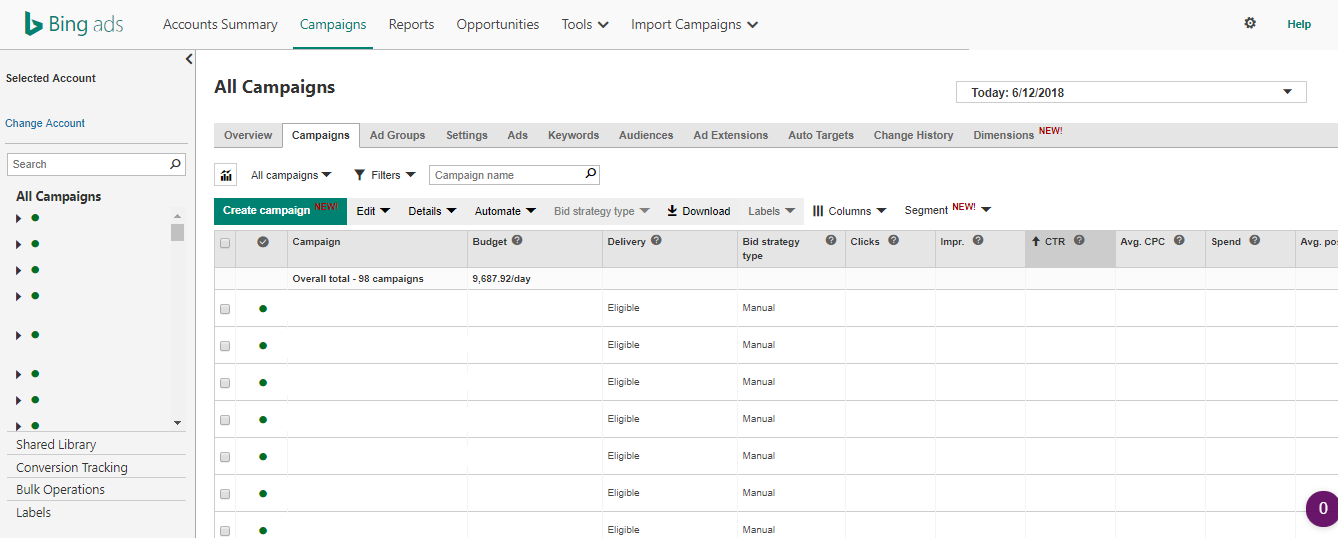The height and width of the screenshot is (538, 1338).
Task: Open the Opportunities page
Action: pyautogui.click(x=498, y=24)
